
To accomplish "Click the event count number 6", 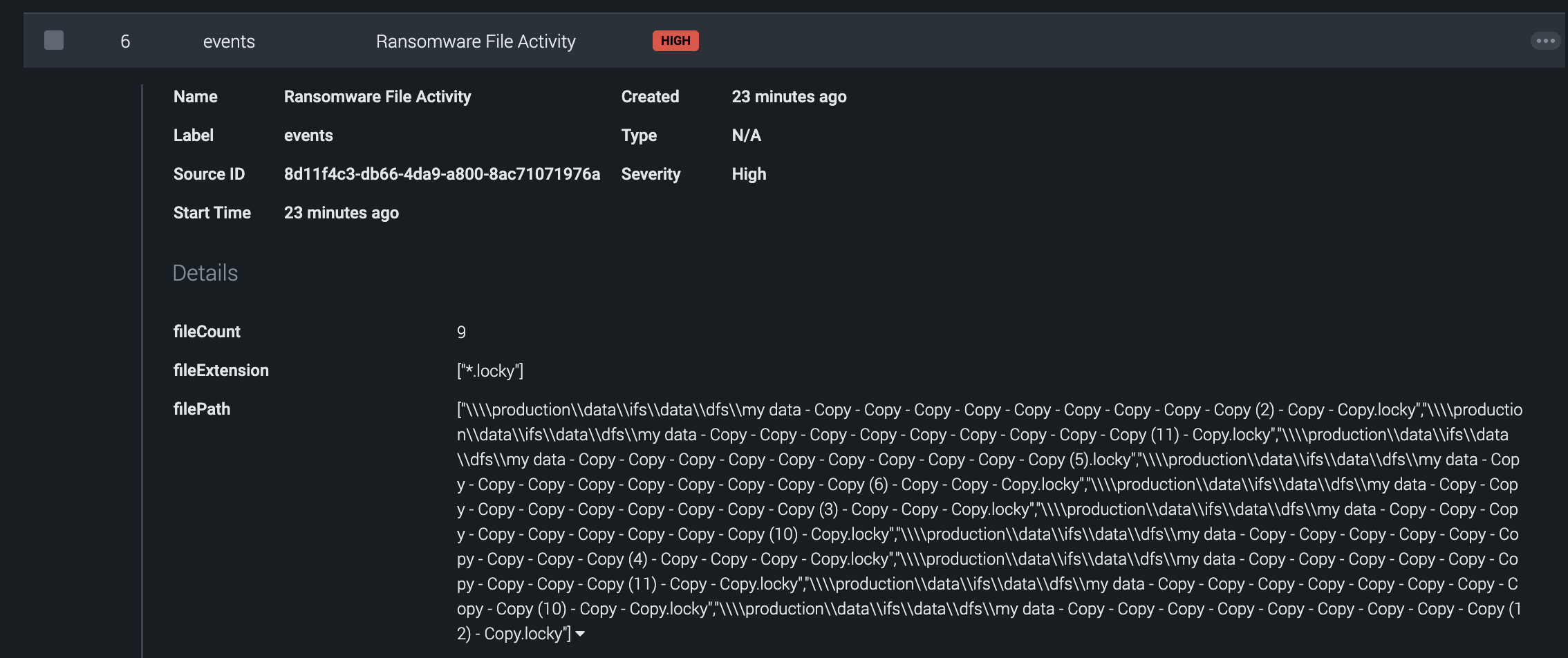I will (x=125, y=41).
